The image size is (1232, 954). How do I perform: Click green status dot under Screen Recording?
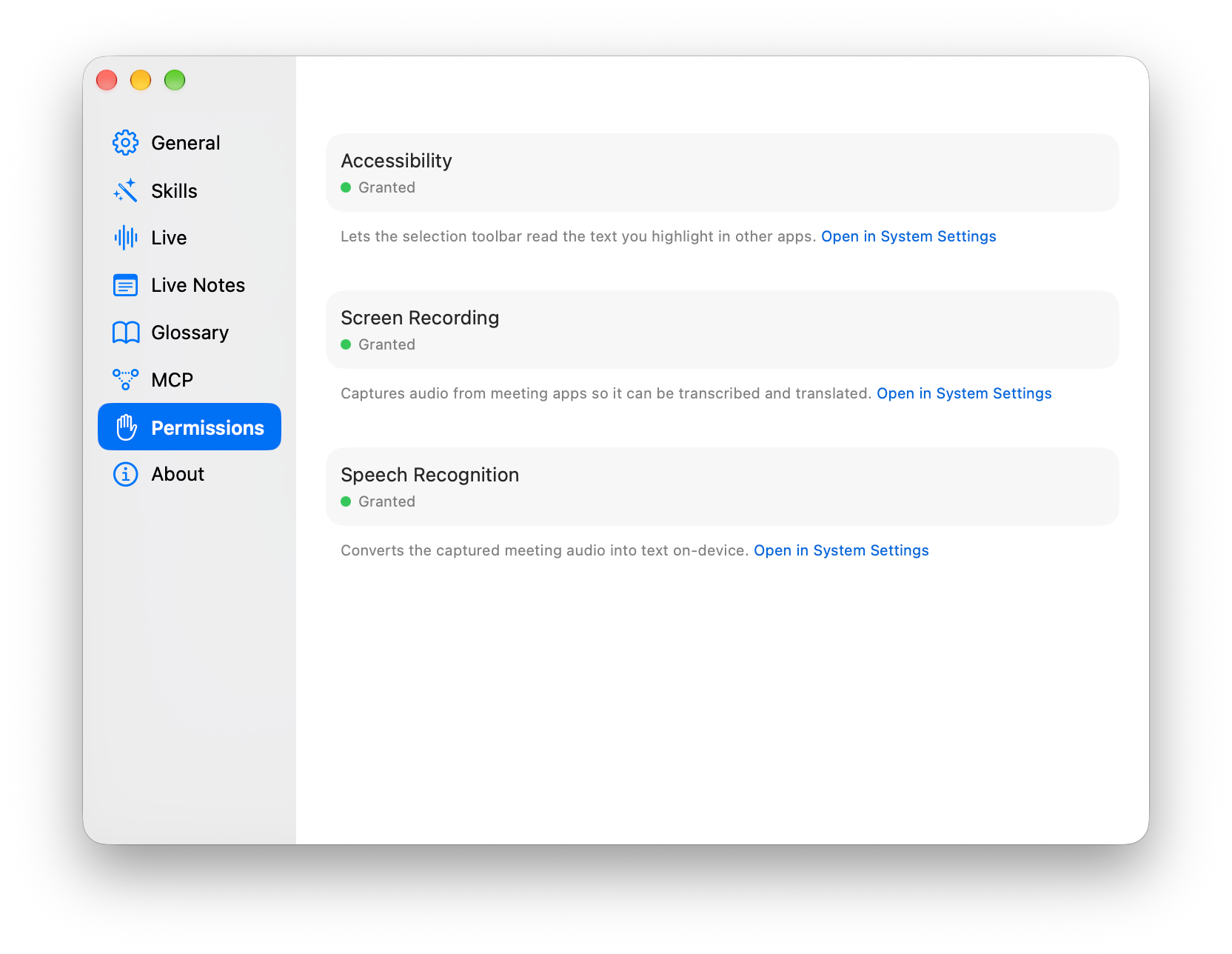346,344
